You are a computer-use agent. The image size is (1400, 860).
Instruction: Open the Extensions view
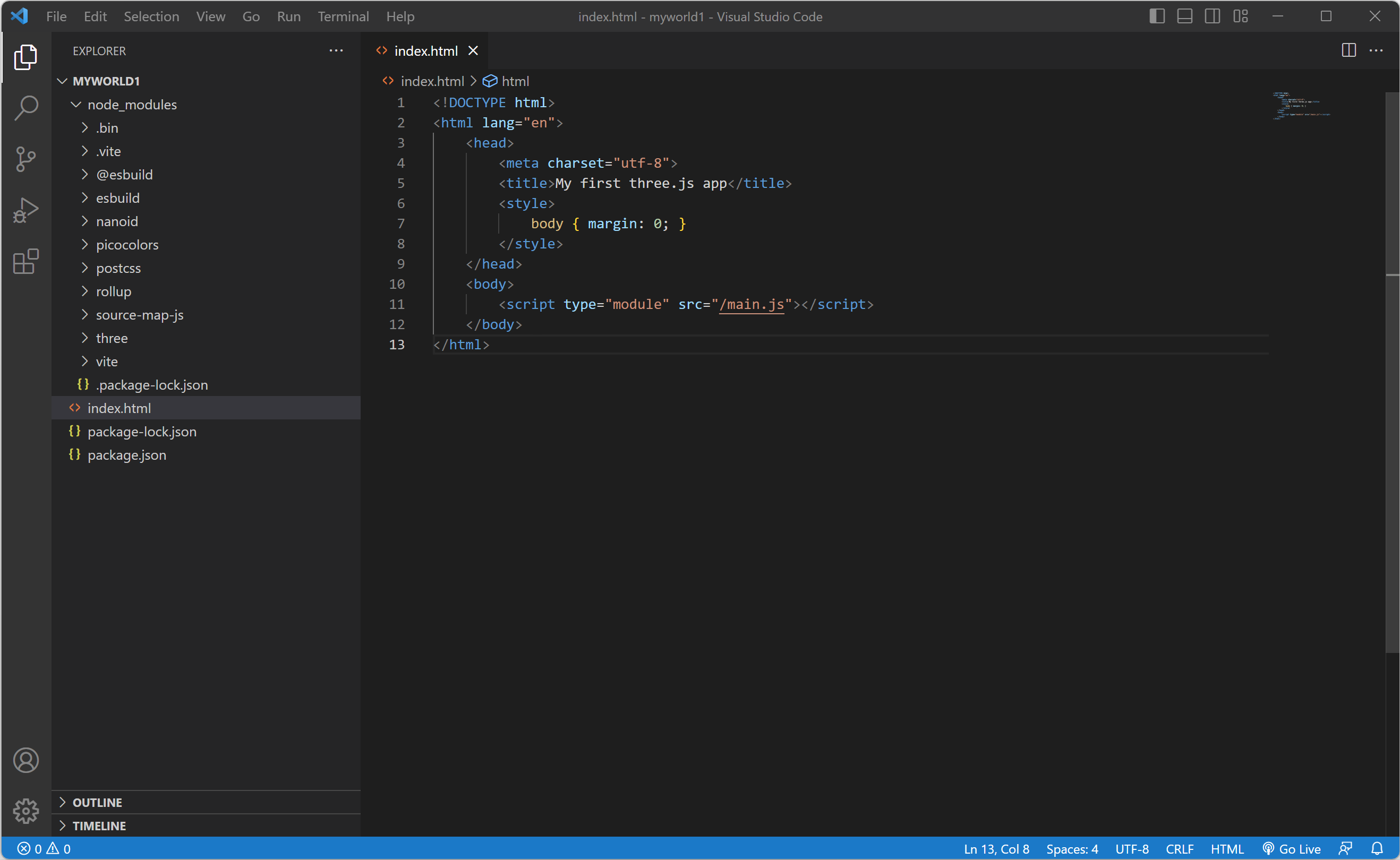click(x=25, y=262)
